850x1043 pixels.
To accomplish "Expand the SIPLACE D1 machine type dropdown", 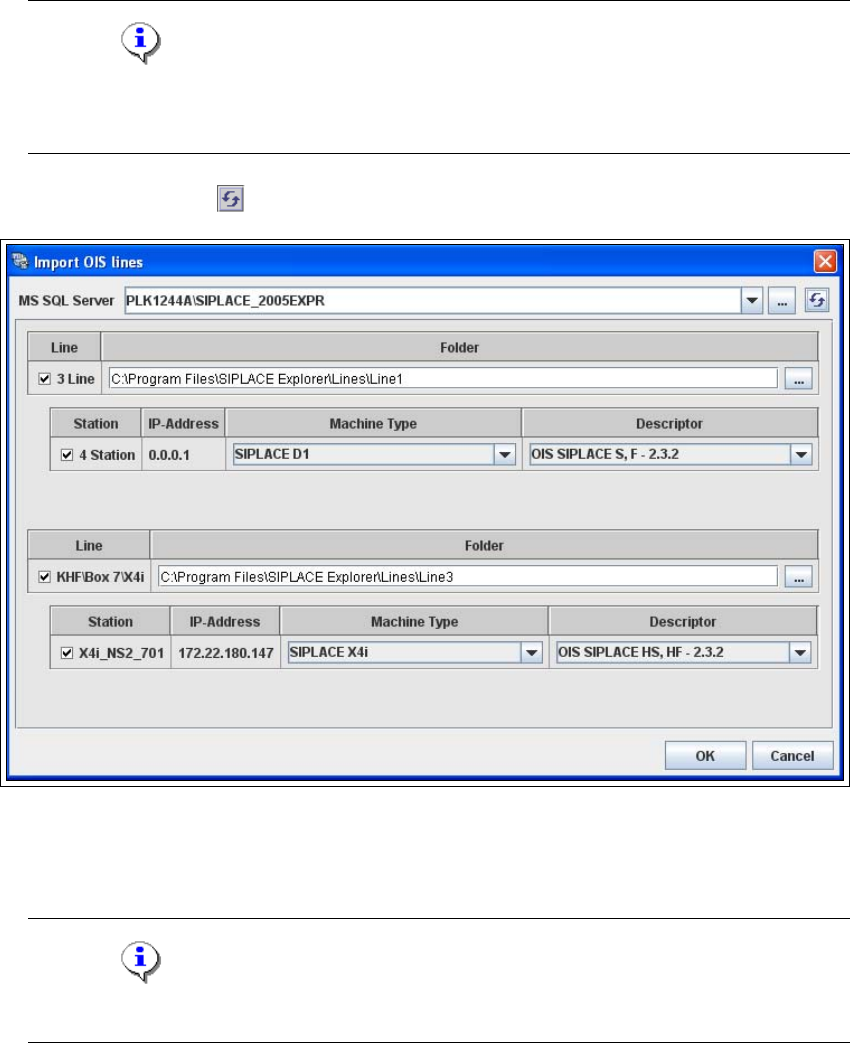I will (x=505, y=455).
